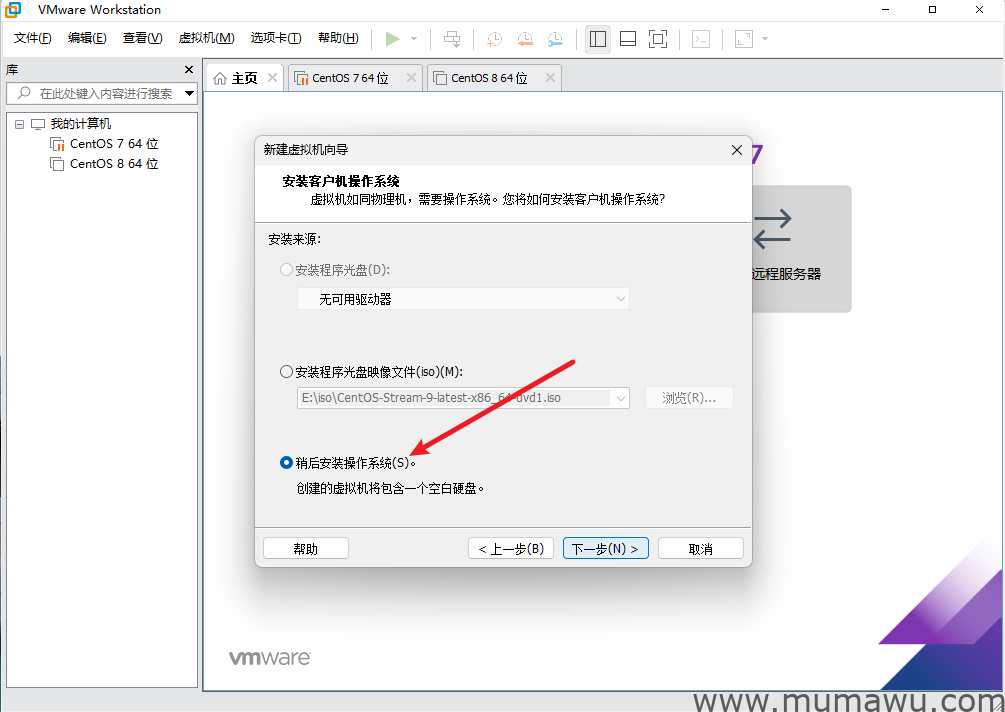1005x712 pixels.
Task: Toggle the library panel view icon
Action: point(597,39)
